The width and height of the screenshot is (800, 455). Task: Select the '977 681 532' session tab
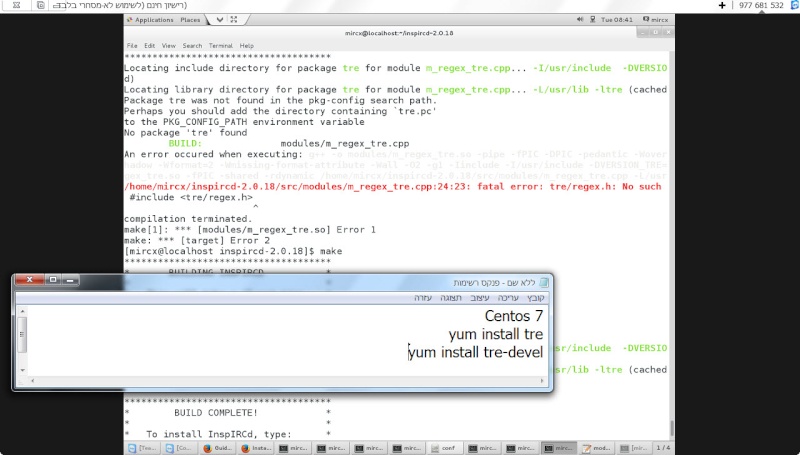tap(761, 5)
